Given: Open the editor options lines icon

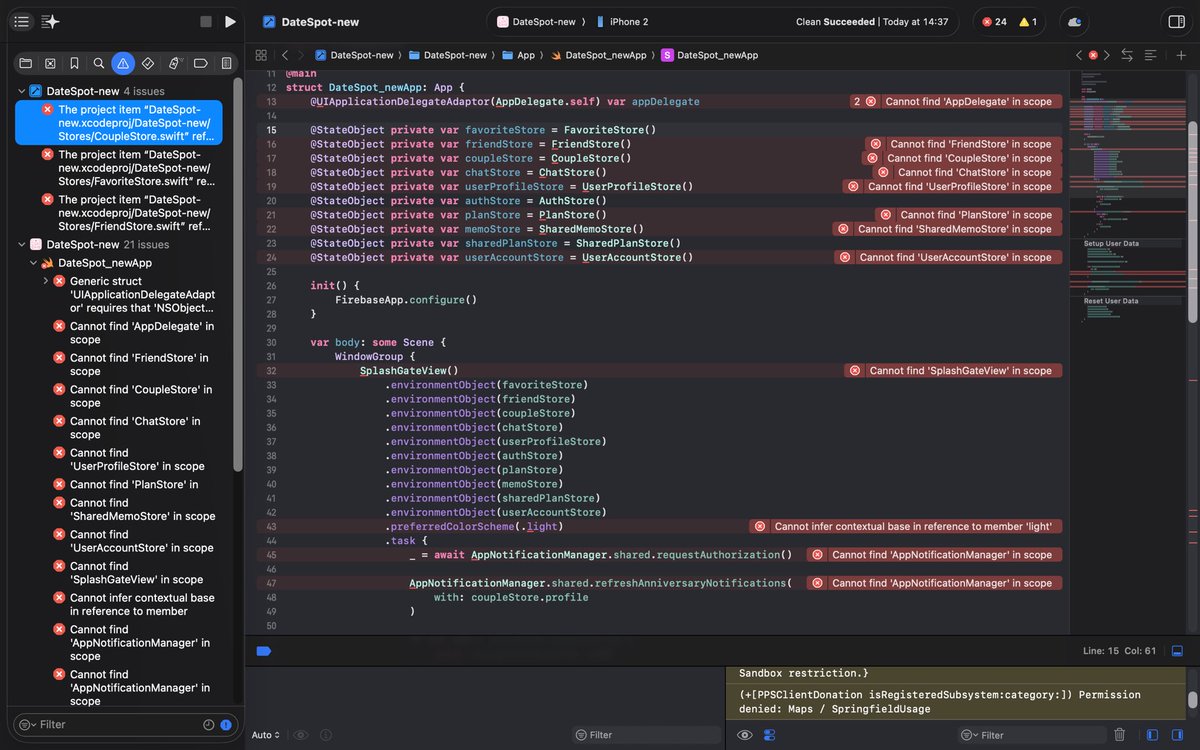Looking at the screenshot, I should tap(1151, 55).
